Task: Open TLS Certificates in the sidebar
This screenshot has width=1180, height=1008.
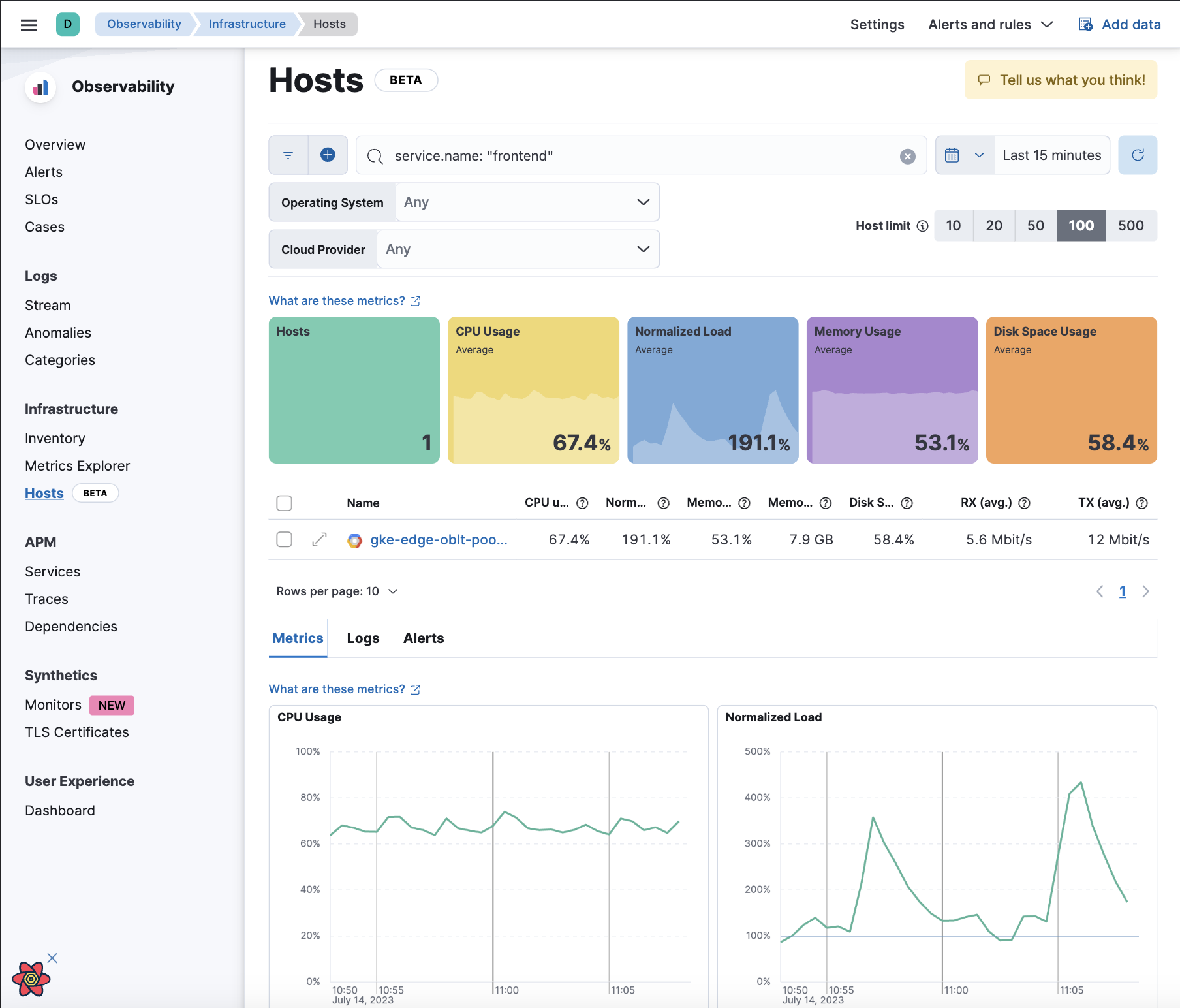Action: [x=76, y=732]
